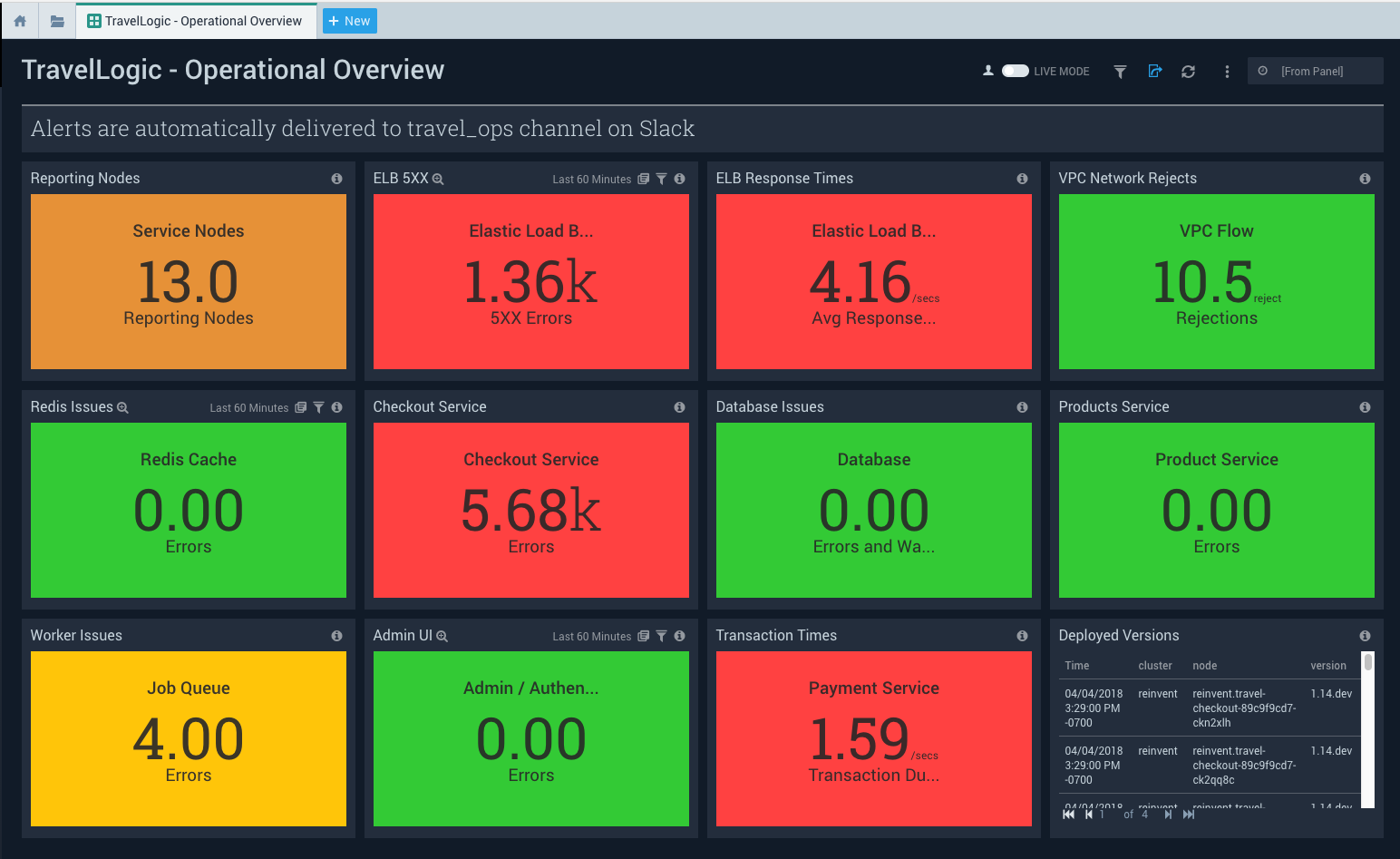Image resolution: width=1400 pixels, height=859 pixels.
Task: Open the Home tab icon
Action: click(20, 21)
